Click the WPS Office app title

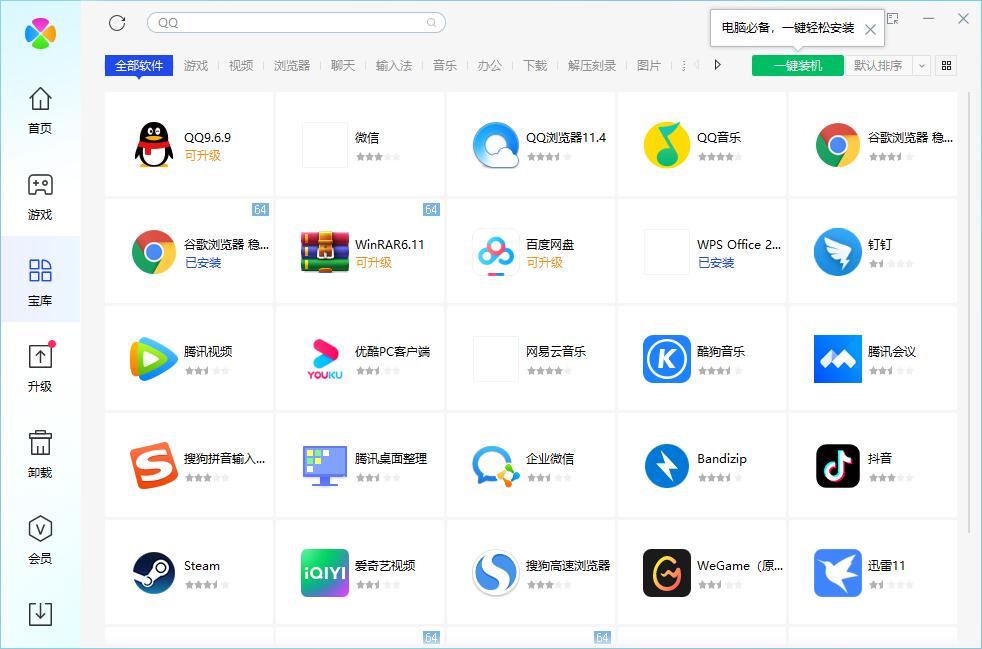[x=739, y=244]
